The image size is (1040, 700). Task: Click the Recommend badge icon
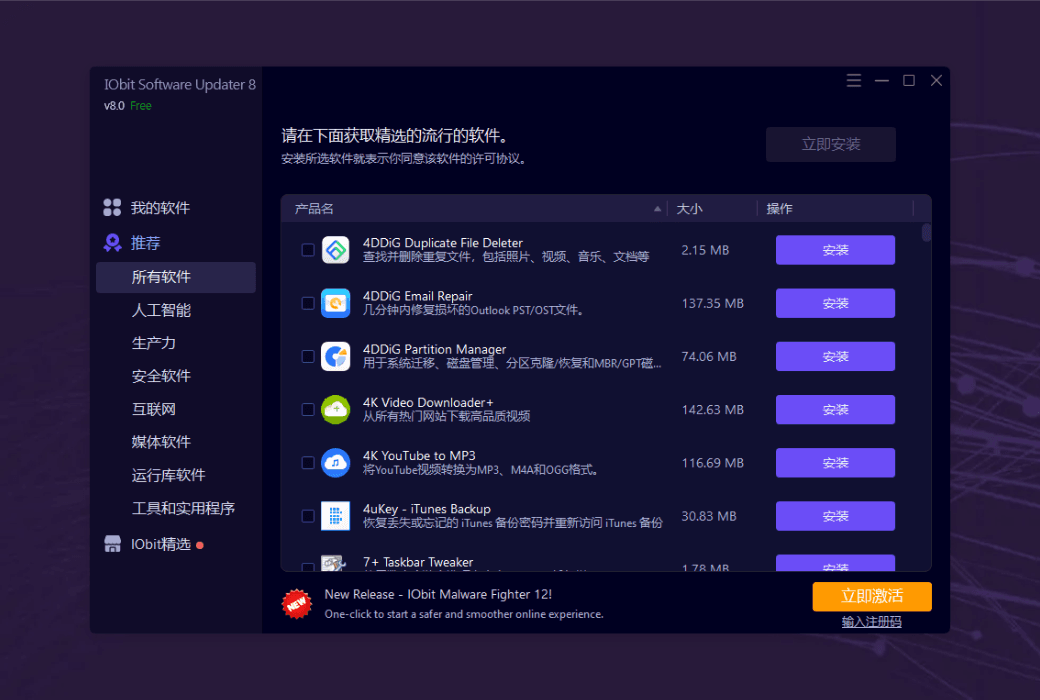pos(112,243)
